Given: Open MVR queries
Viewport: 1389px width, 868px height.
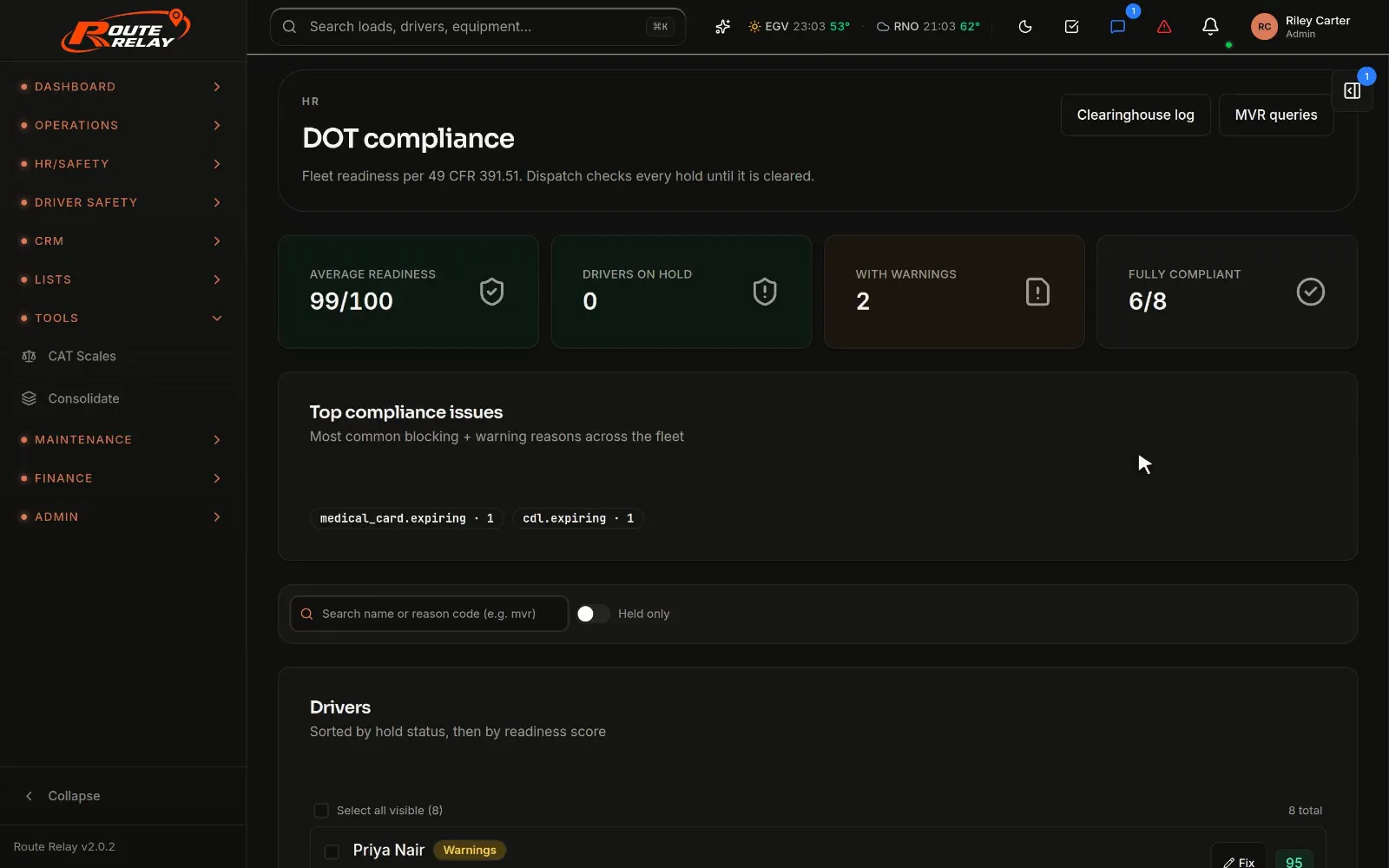Looking at the screenshot, I should pyautogui.click(x=1275, y=115).
